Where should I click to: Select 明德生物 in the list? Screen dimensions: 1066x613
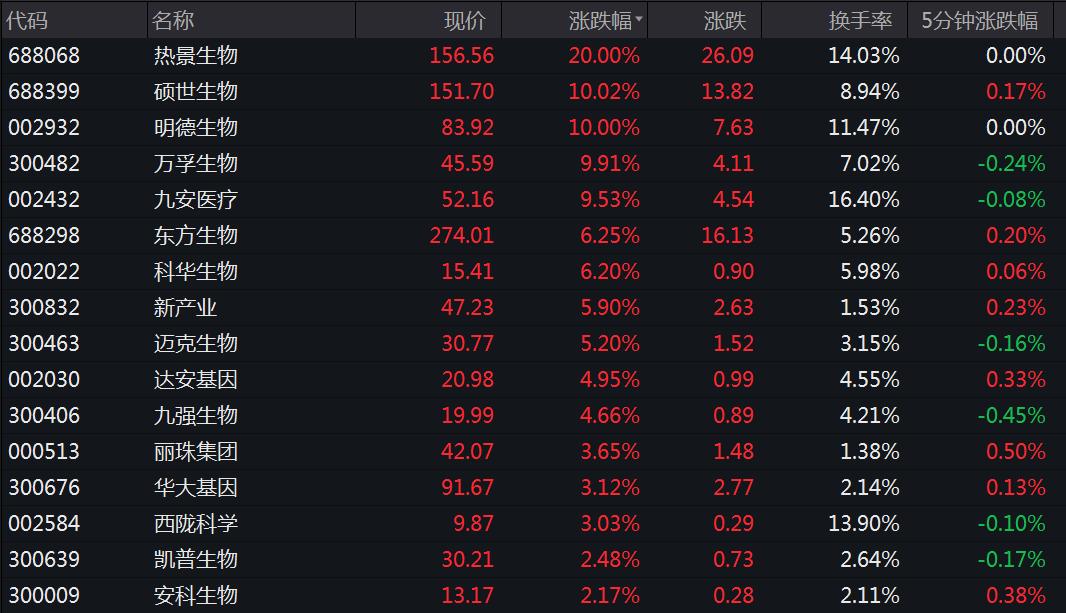click(x=196, y=128)
